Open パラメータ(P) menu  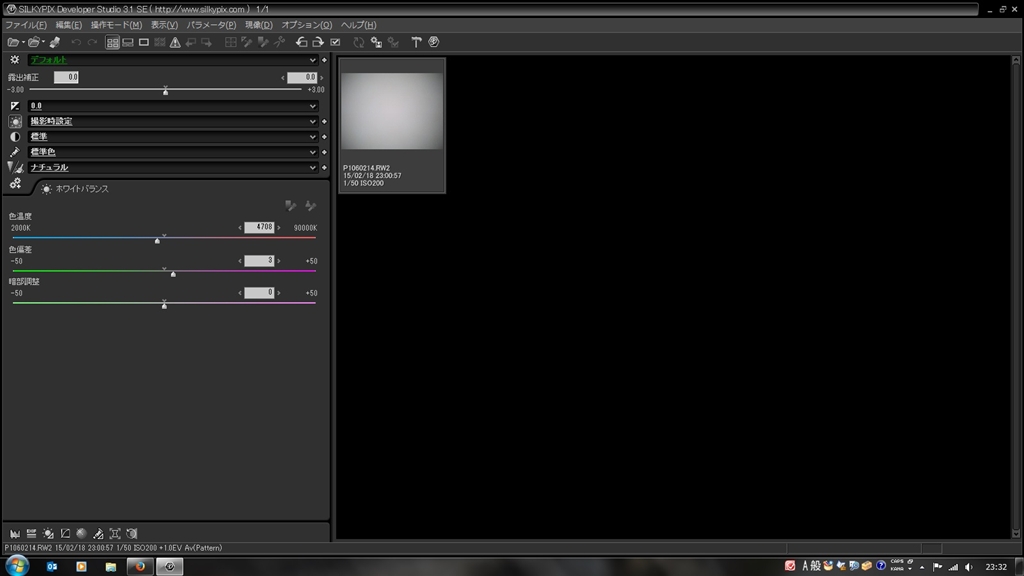point(211,25)
